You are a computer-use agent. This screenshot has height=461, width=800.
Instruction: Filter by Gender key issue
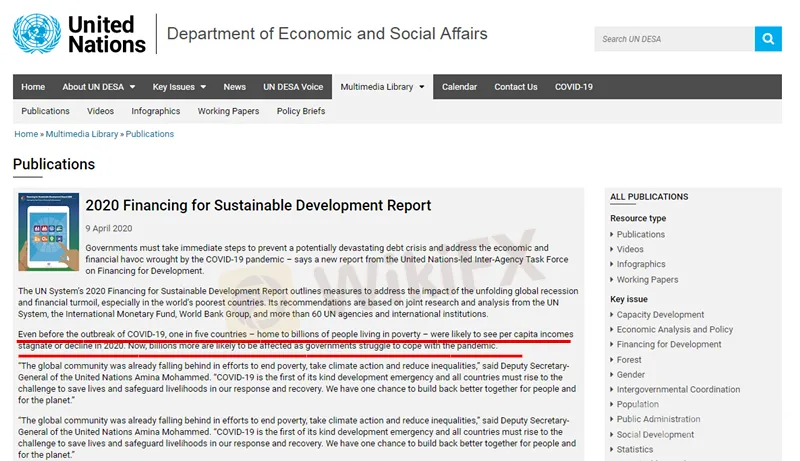tap(631, 374)
